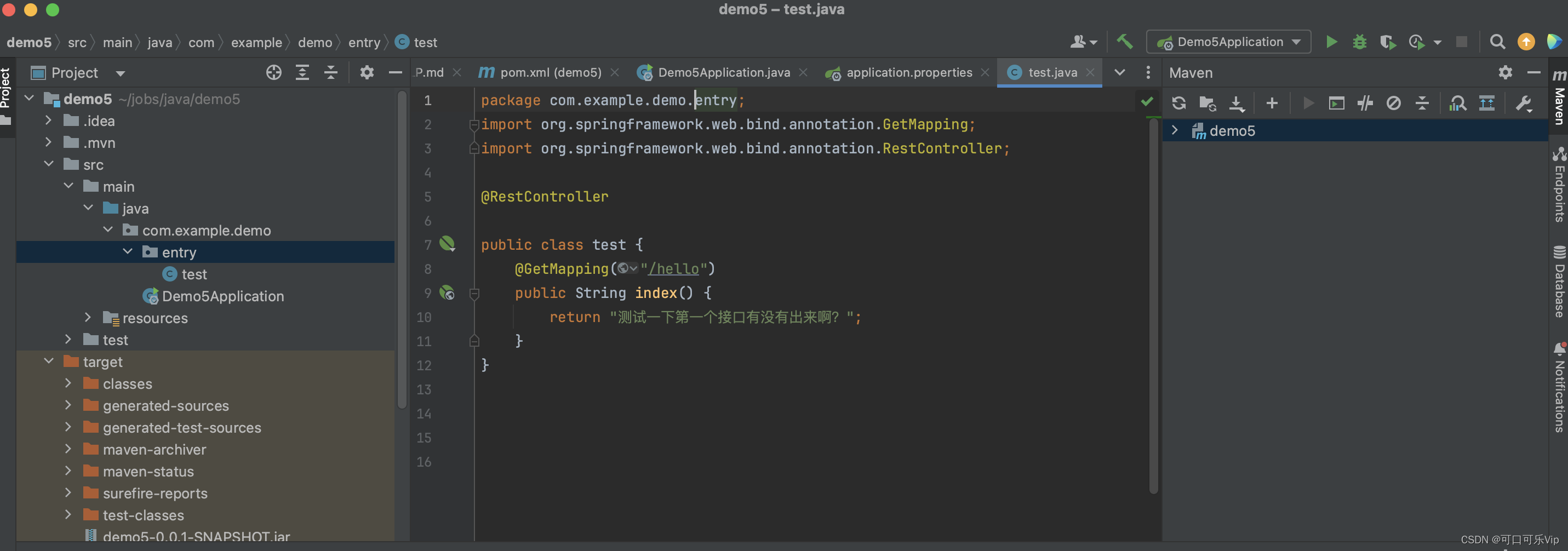The height and width of the screenshot is (551, 1568).
Task: Click the stop run square icon
Action: tap(1461, 42)
